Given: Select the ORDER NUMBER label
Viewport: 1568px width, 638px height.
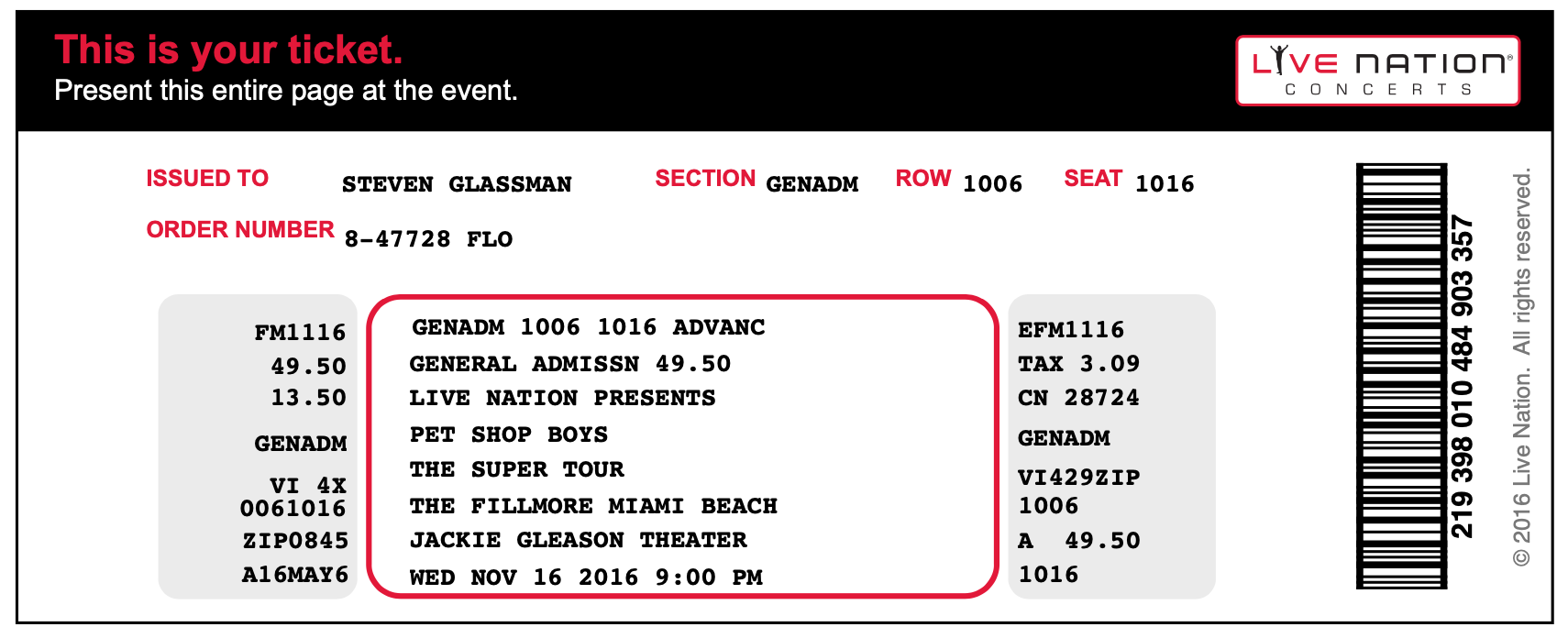Looking at the screenshot, I should point(240,229).
